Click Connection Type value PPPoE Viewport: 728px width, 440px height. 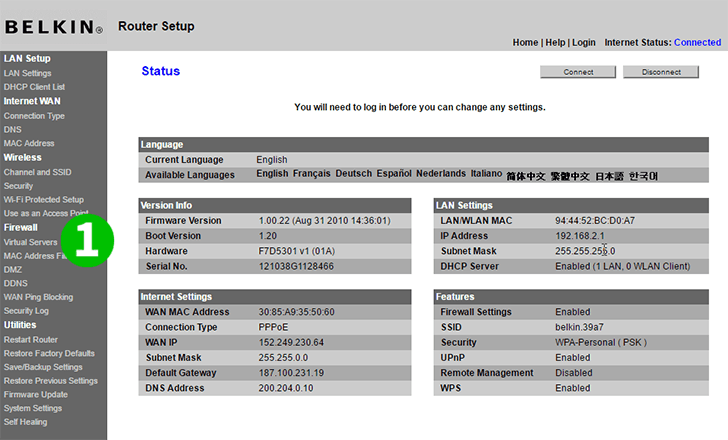pos(273,327)
